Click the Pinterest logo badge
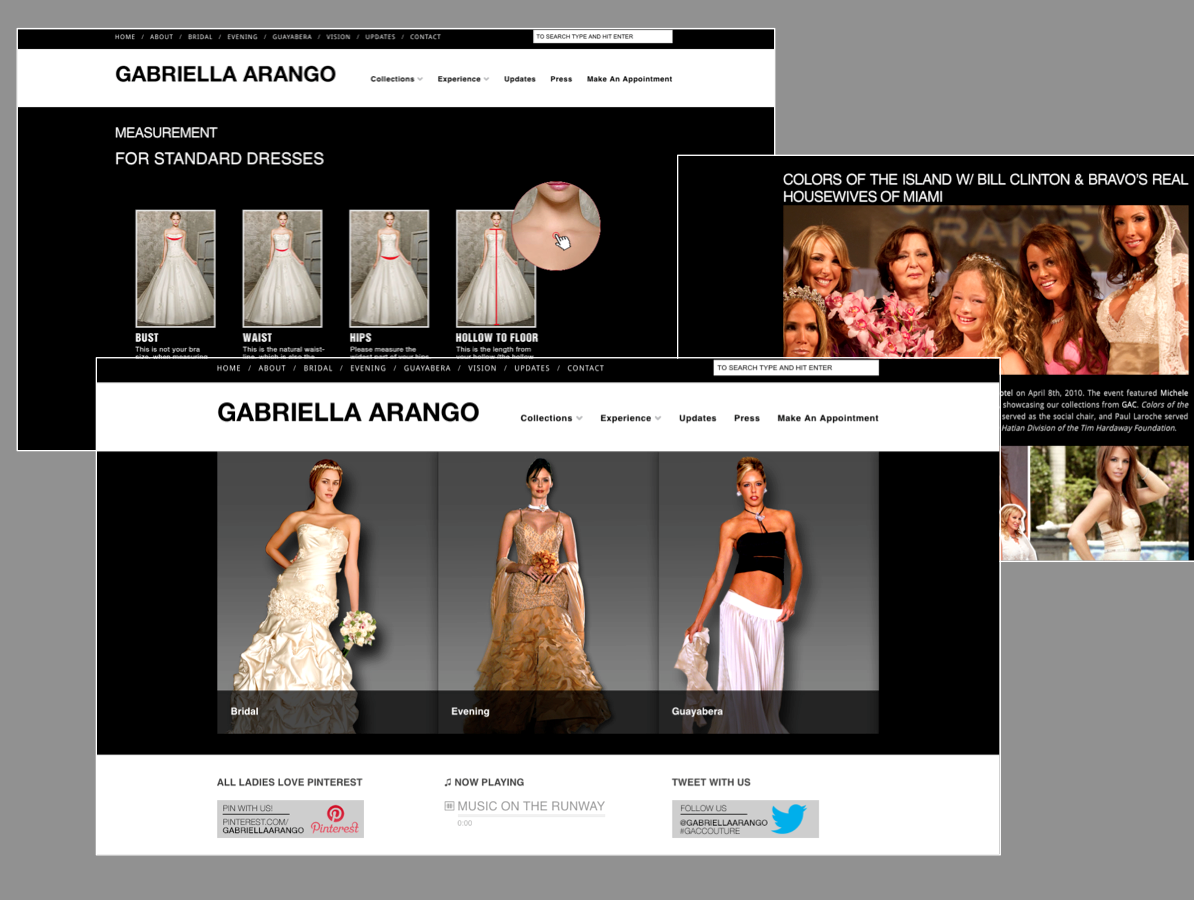The width and height of the screenshot is (1194, 900). [x=334, y=819]
